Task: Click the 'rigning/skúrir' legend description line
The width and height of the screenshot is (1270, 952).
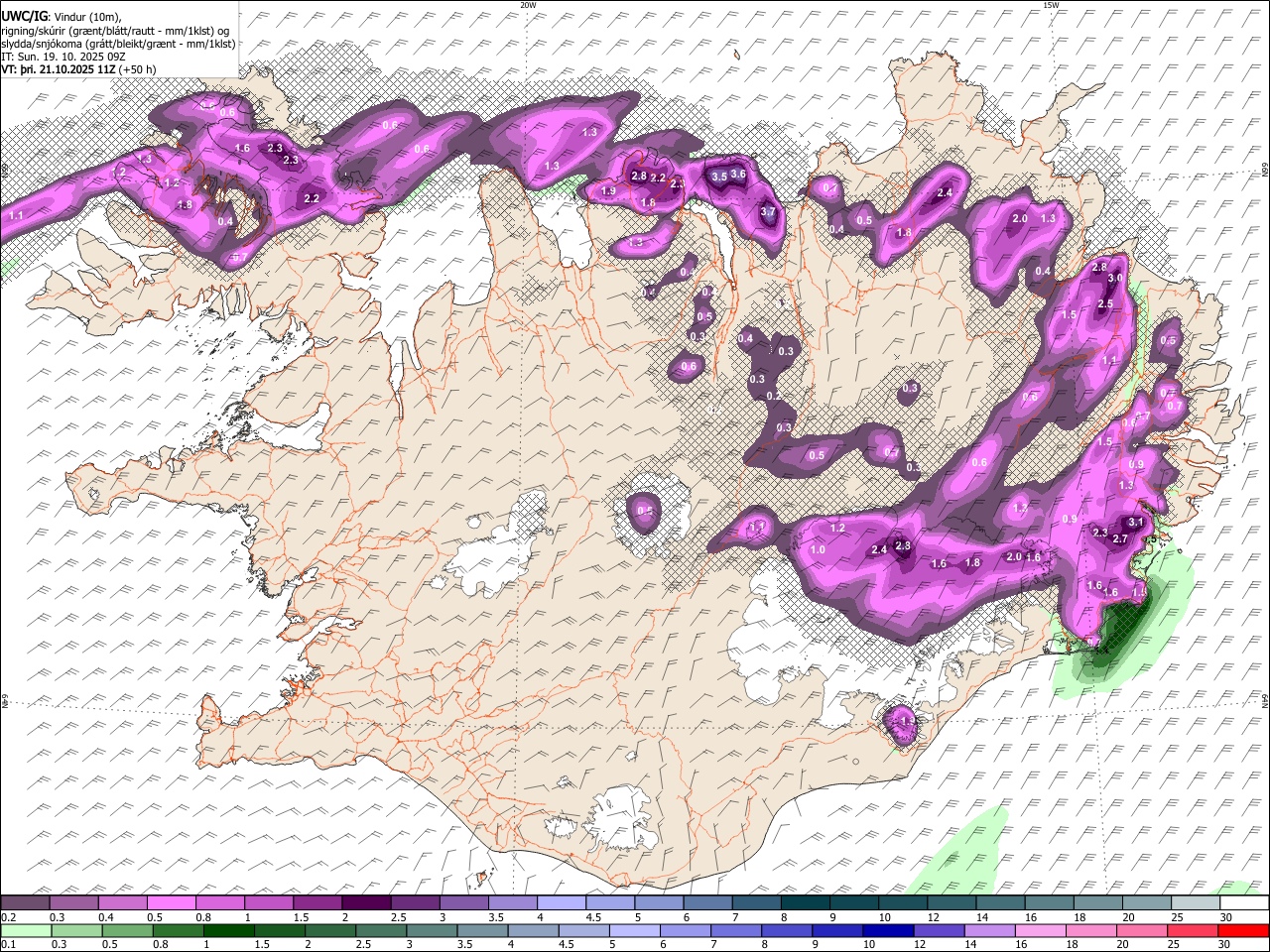Action: 115,31
